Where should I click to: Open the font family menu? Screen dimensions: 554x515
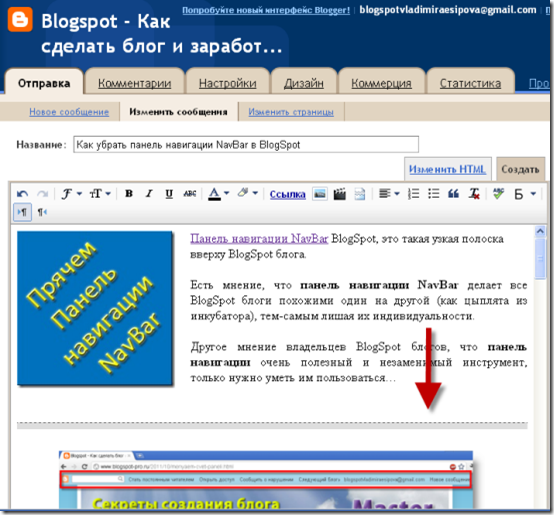[72, 194]
